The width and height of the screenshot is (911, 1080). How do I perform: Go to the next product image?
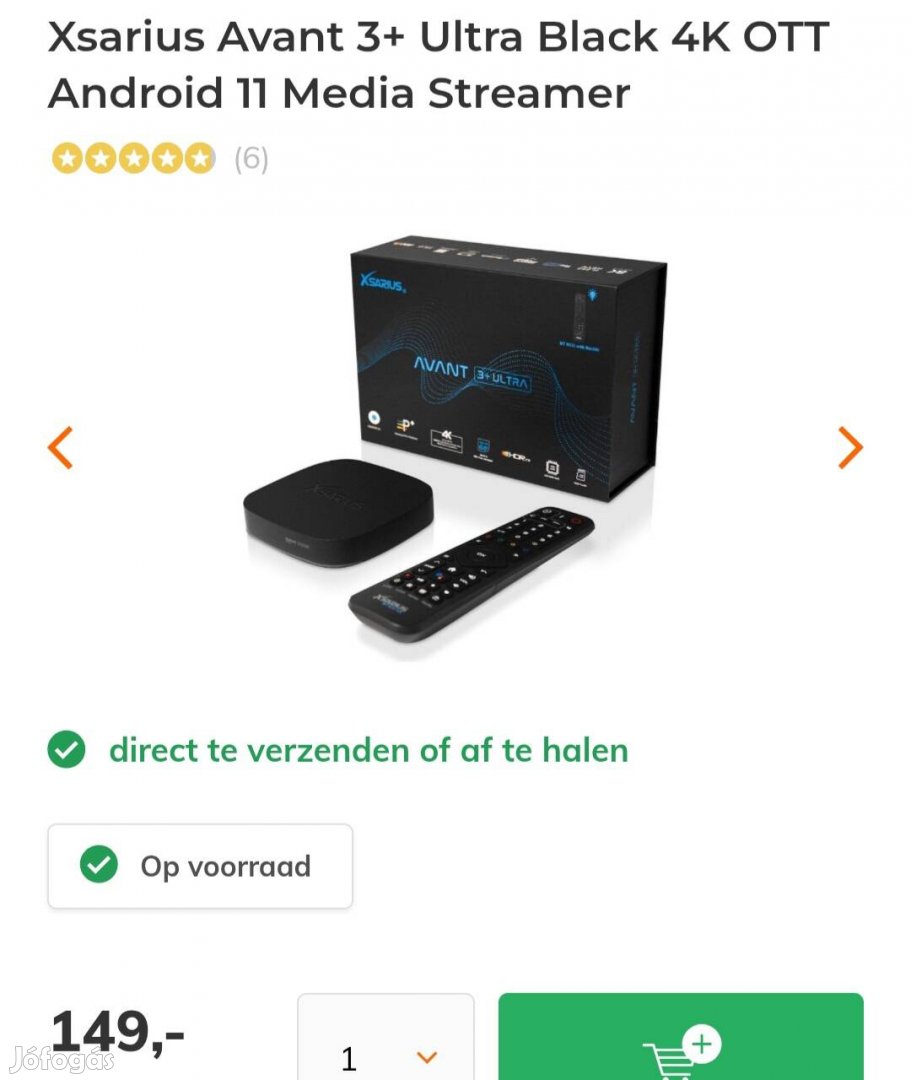point(850,448)
